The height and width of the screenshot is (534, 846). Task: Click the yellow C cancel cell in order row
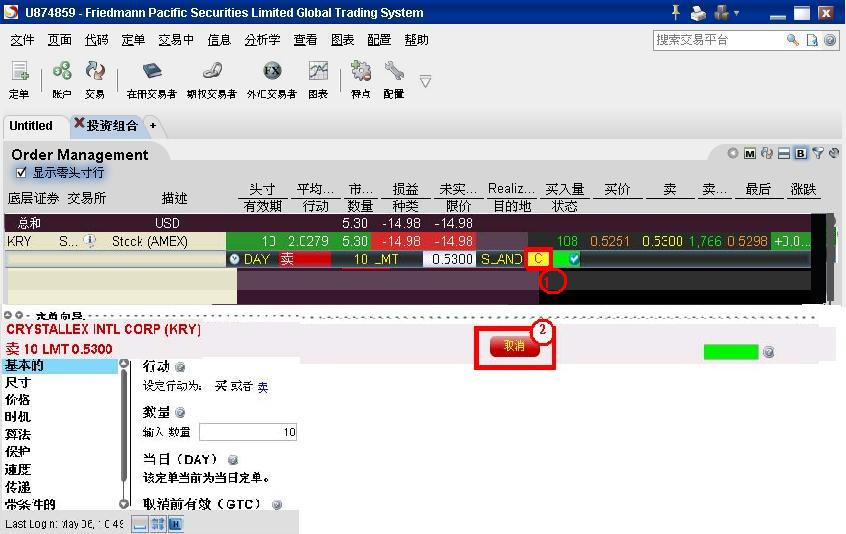pyautogui.click(x=539, y=259)
